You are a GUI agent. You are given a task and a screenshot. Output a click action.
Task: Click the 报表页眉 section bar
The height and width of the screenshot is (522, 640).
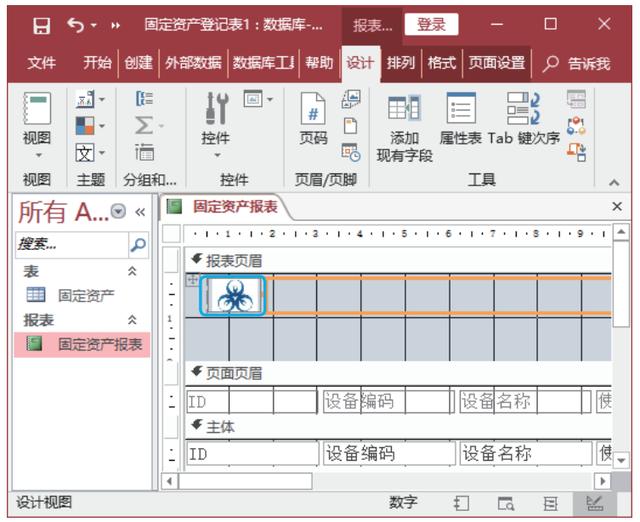(x=398, y=261)
